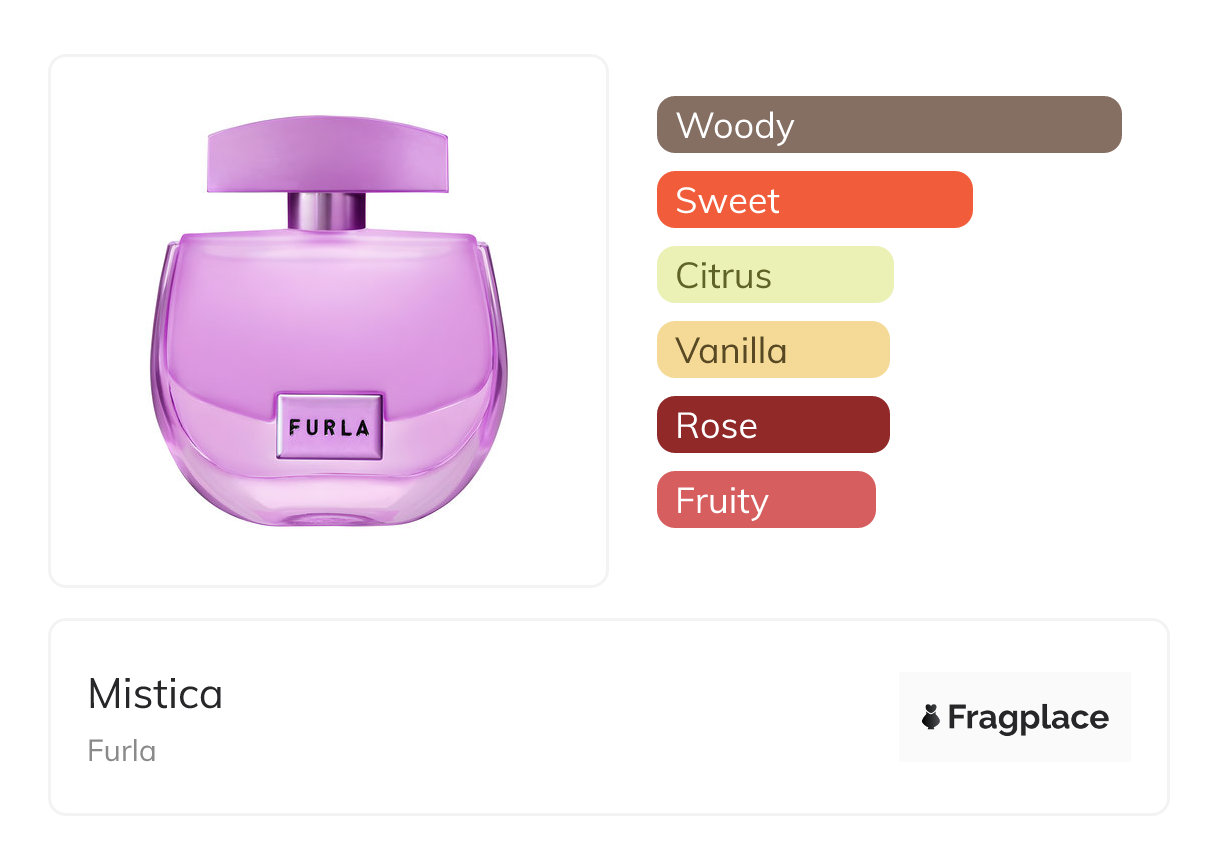Click the gray Fragplace badge background
The width and height of the screenshot is (1218, 864).
pyautogui.click(x=1015, y=685)
